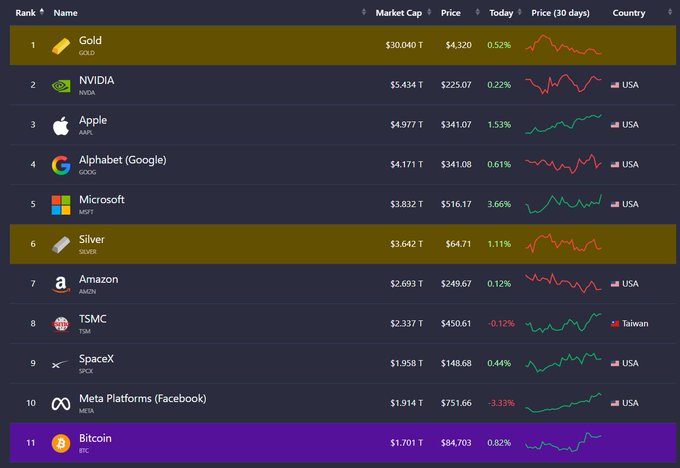The image size is (680, 468).
Task: Click the Apple logo icon
Action: pos(61,126)
